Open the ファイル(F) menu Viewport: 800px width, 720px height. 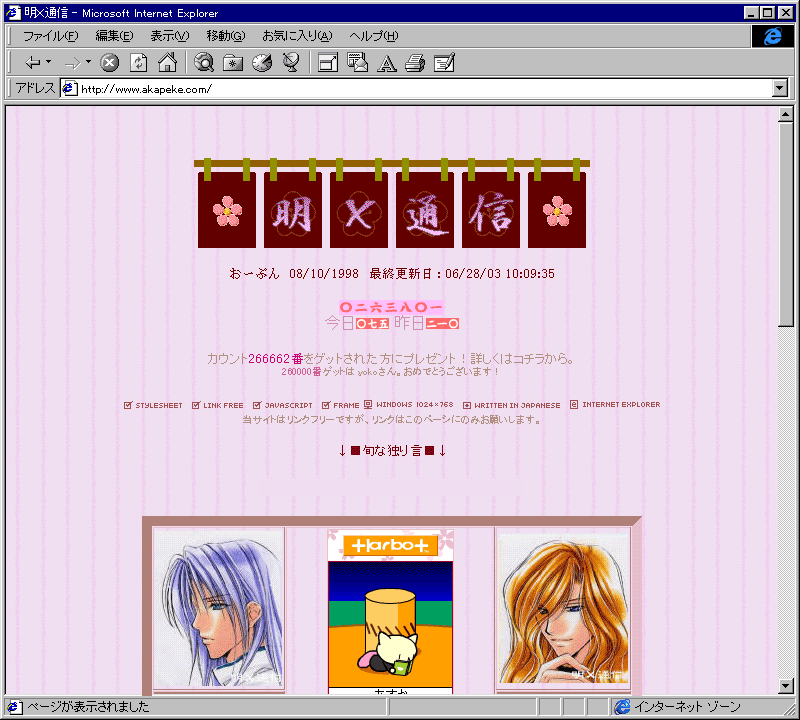pos(51,36)
